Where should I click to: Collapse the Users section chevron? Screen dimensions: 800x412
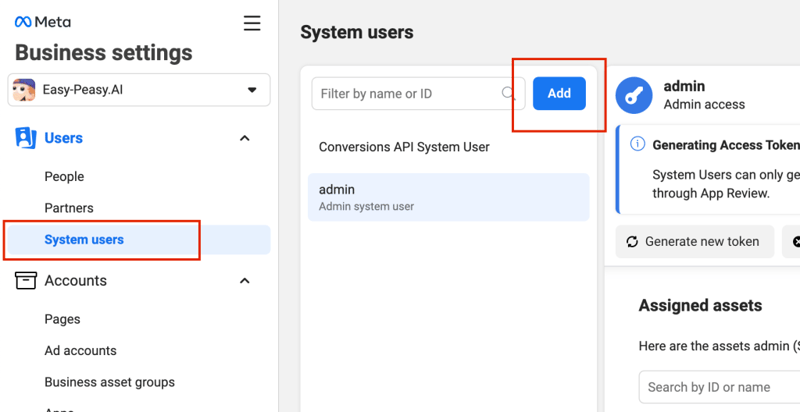(245, 138)
